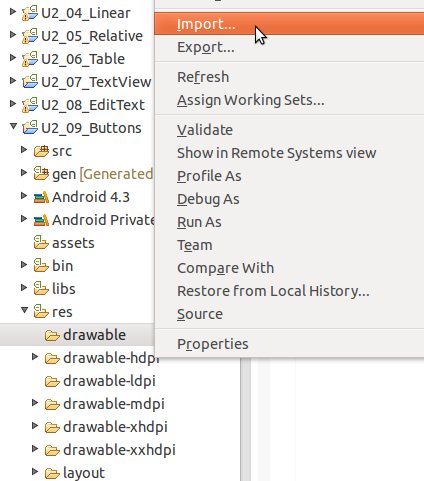Viewport: 424px width, 481px height.
Task: Expand the Android 4.3 library
Action: [24, 195]
